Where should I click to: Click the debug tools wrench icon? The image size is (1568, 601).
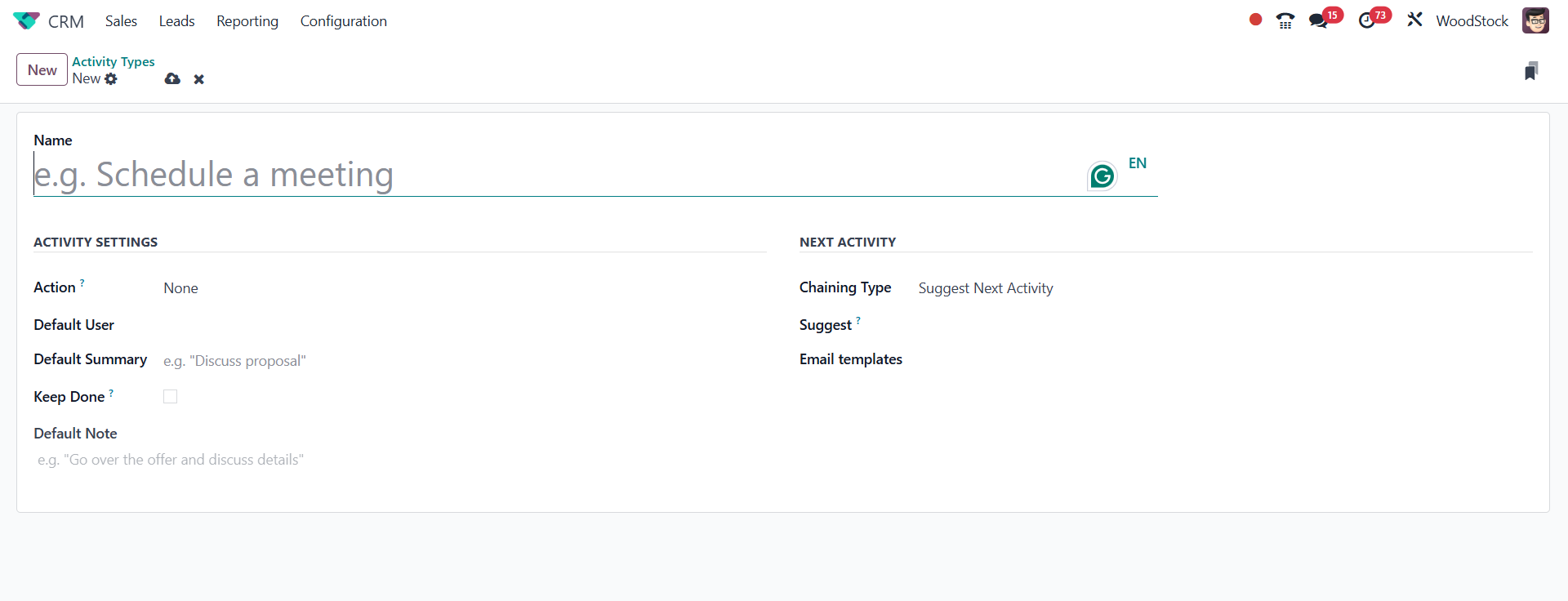1414,20
